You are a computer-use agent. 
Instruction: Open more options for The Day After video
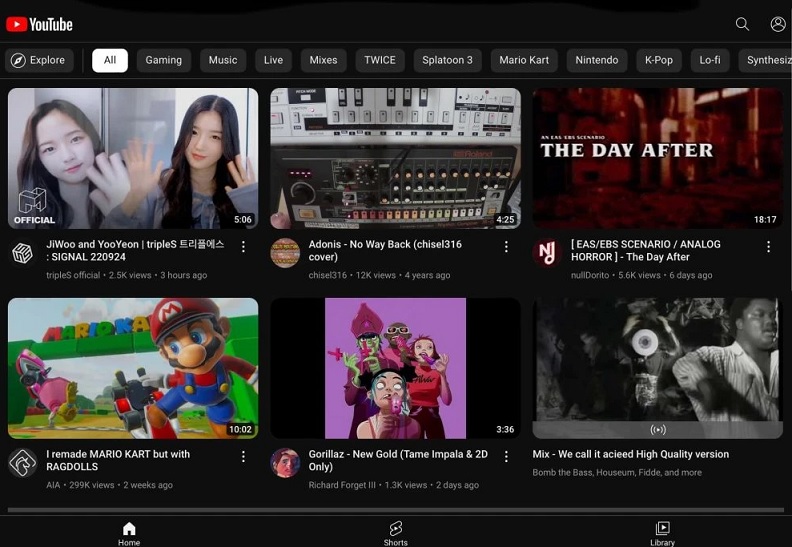(768, 247)
